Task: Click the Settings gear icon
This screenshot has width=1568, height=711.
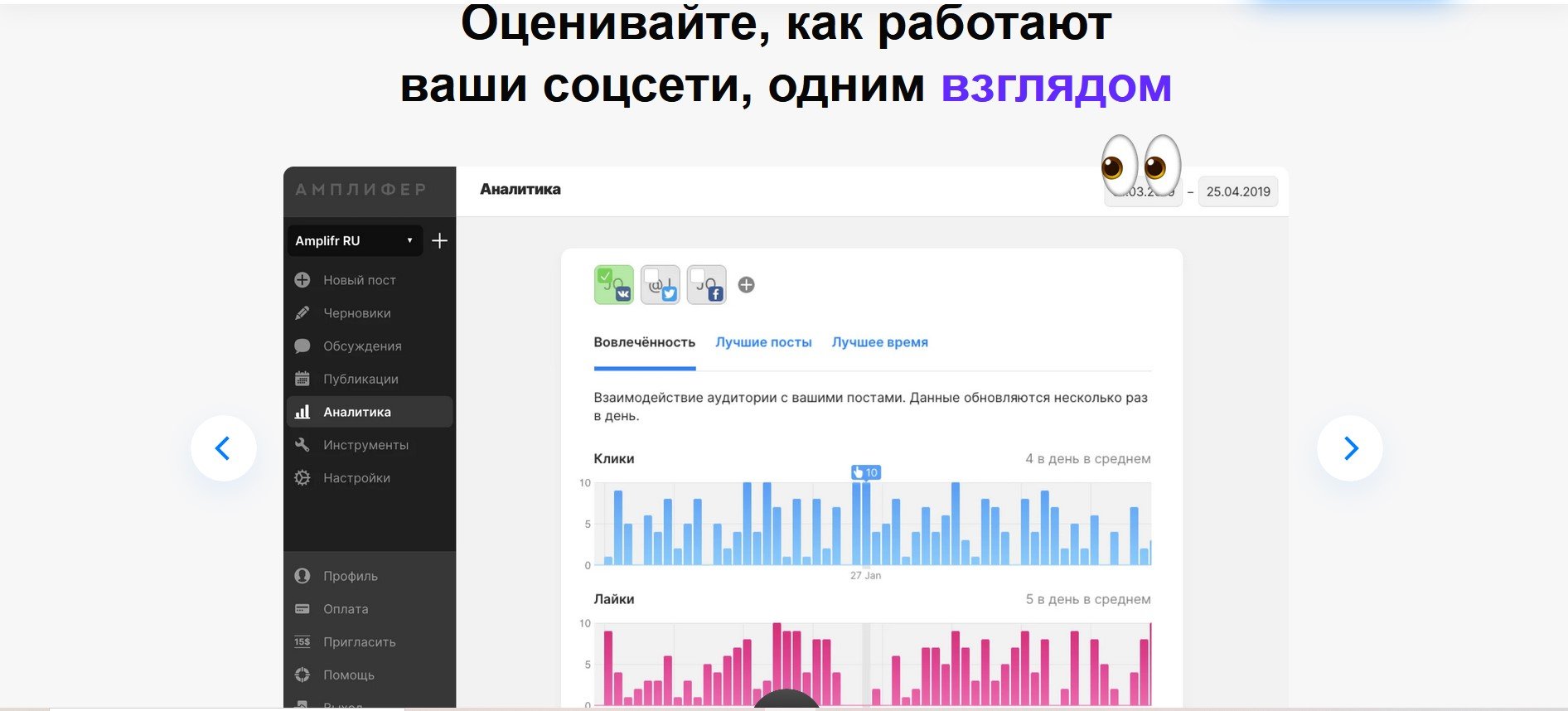Action: tap(302, 478)
